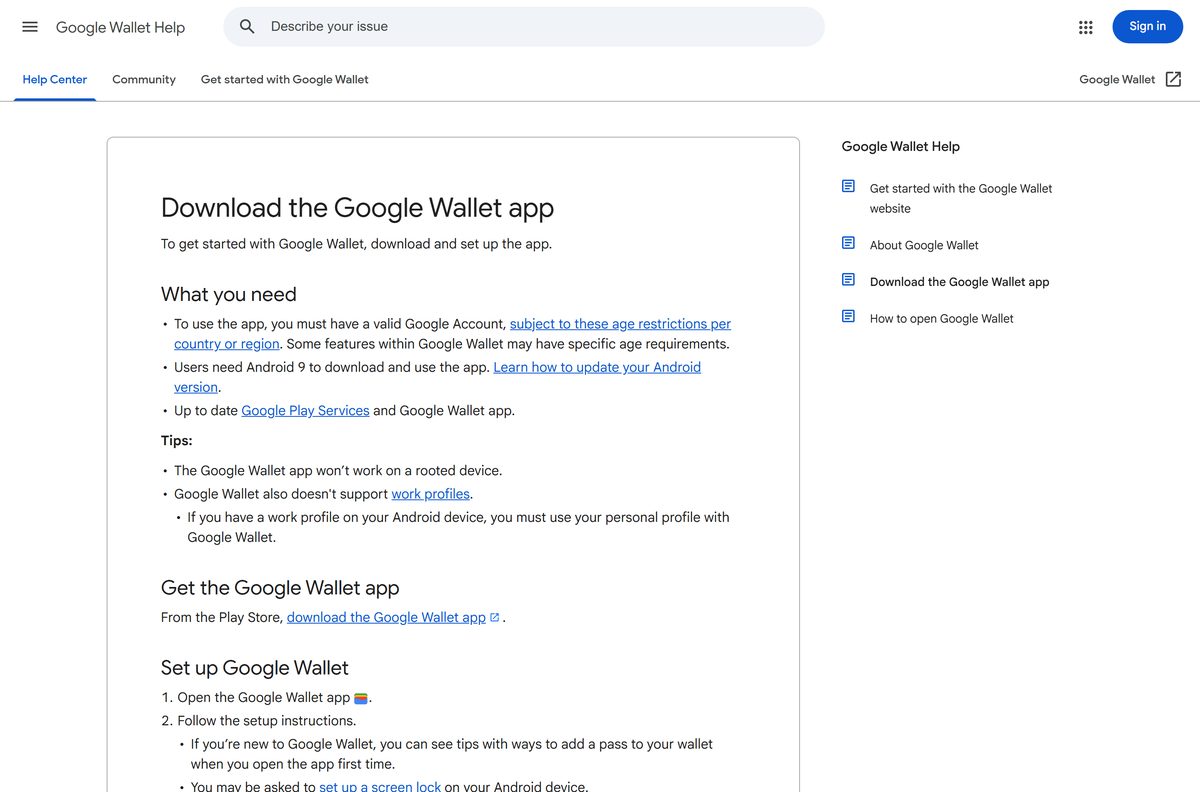The height and width of the screenshot is (792, 1200).
Task: Open sidebar About Google Wallet article
Action: [x=924, y=245]
